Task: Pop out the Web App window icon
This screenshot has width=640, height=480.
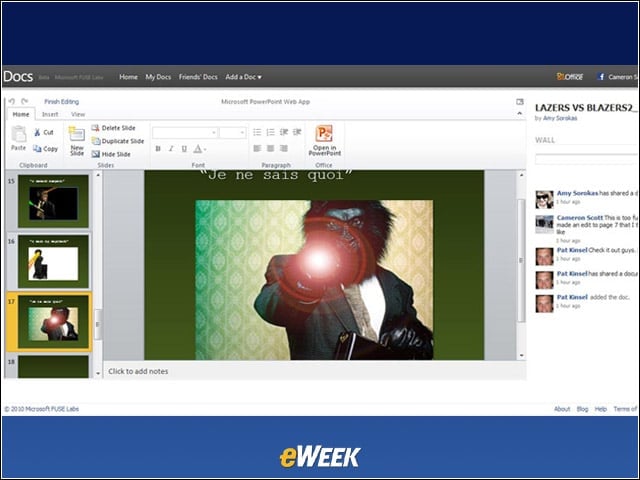Action: click(x=520, y=101)
